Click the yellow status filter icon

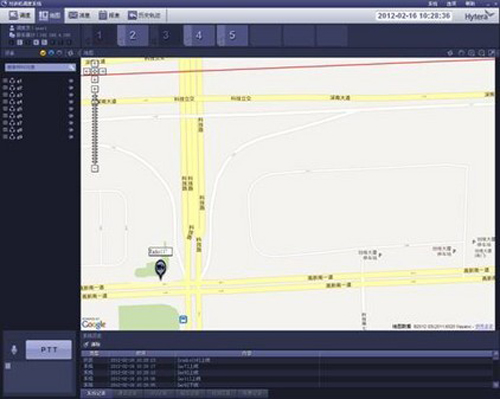[x=43, y=53]
